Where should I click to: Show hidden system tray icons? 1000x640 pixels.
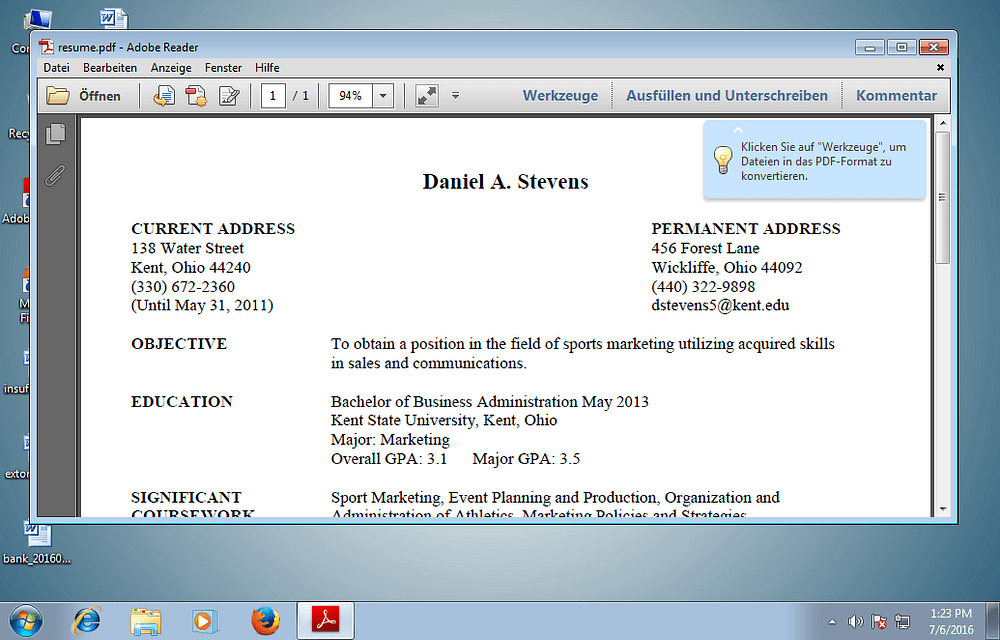[833, 621]
